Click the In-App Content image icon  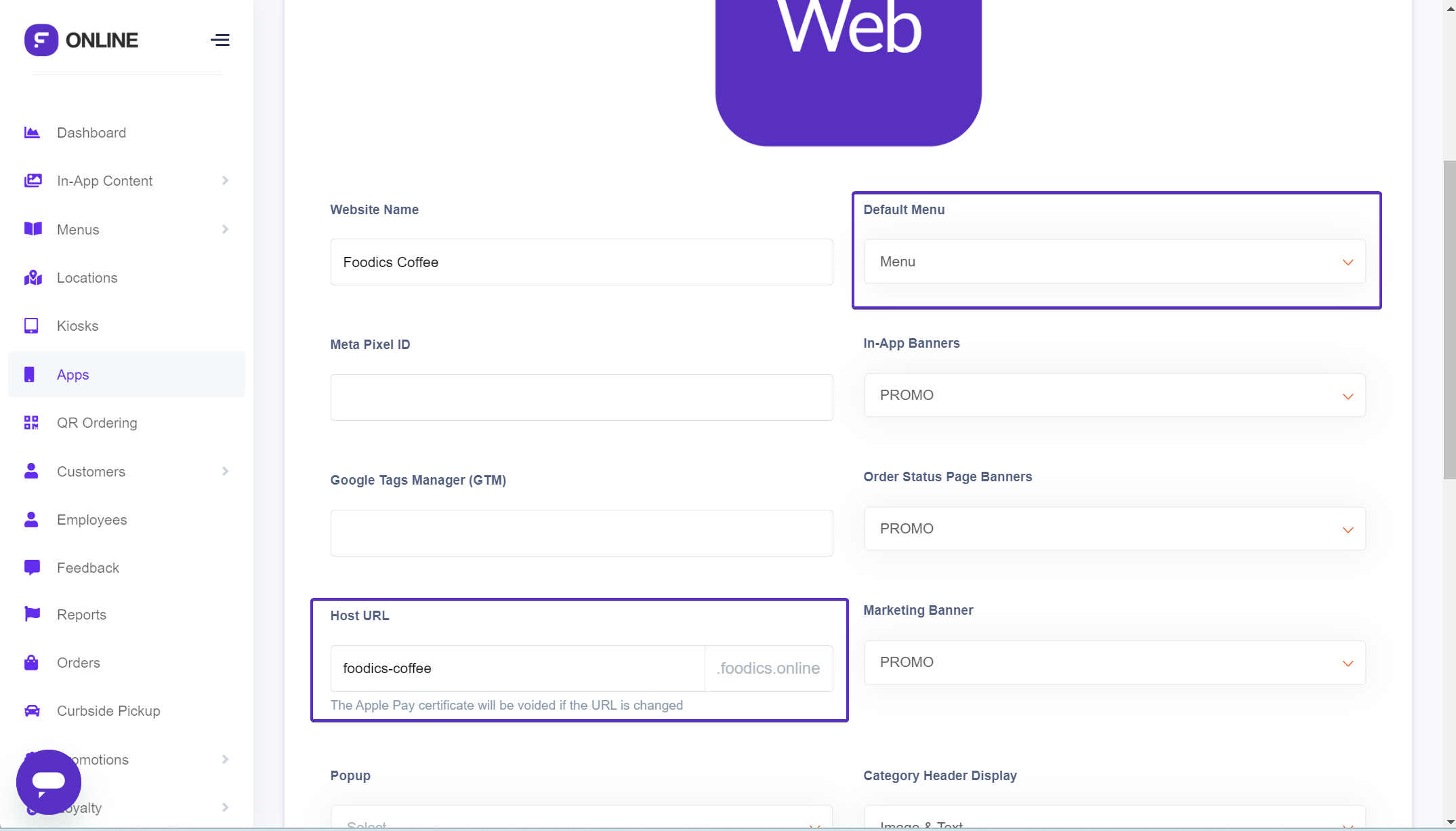tap(33, 180)
